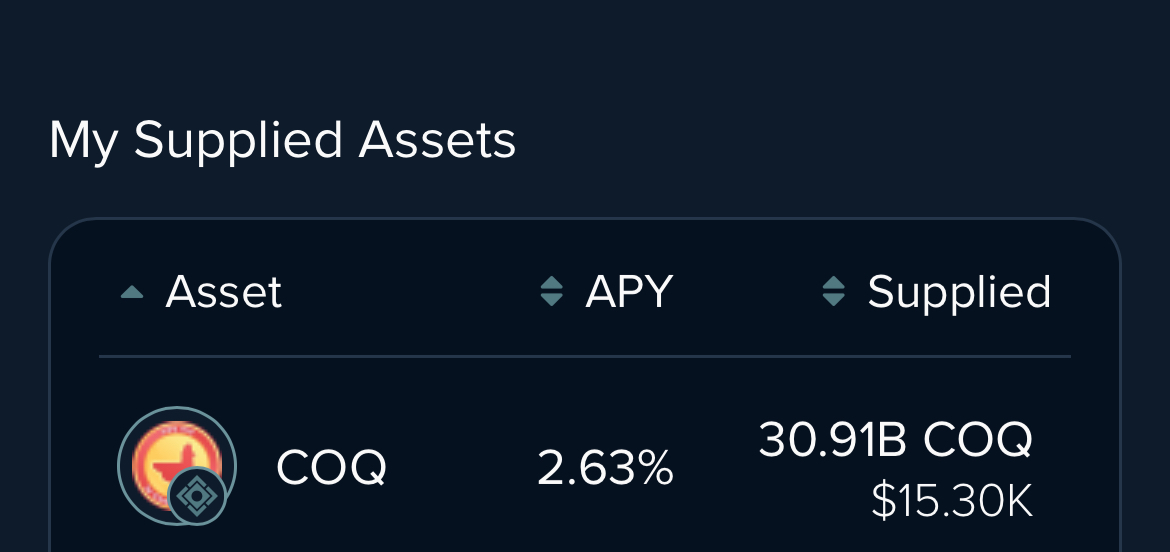Screen dimensions: 1170x552
Task: Click the divider line under table headers
Action: [585, 357]
